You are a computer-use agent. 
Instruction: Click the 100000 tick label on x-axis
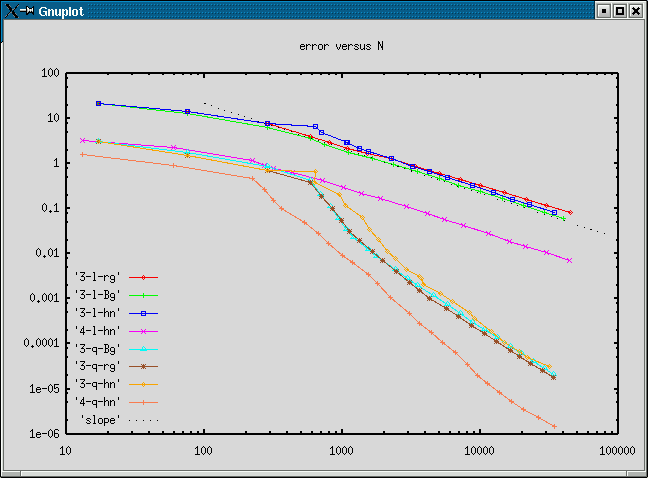(617, 452)
